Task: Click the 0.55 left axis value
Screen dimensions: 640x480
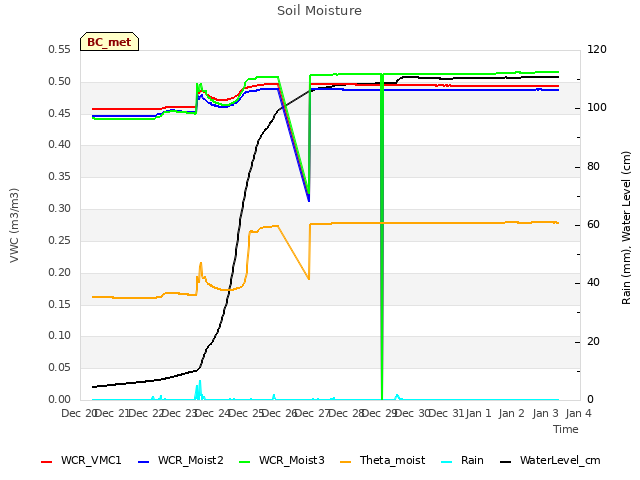Action: (x=60, y=50)
